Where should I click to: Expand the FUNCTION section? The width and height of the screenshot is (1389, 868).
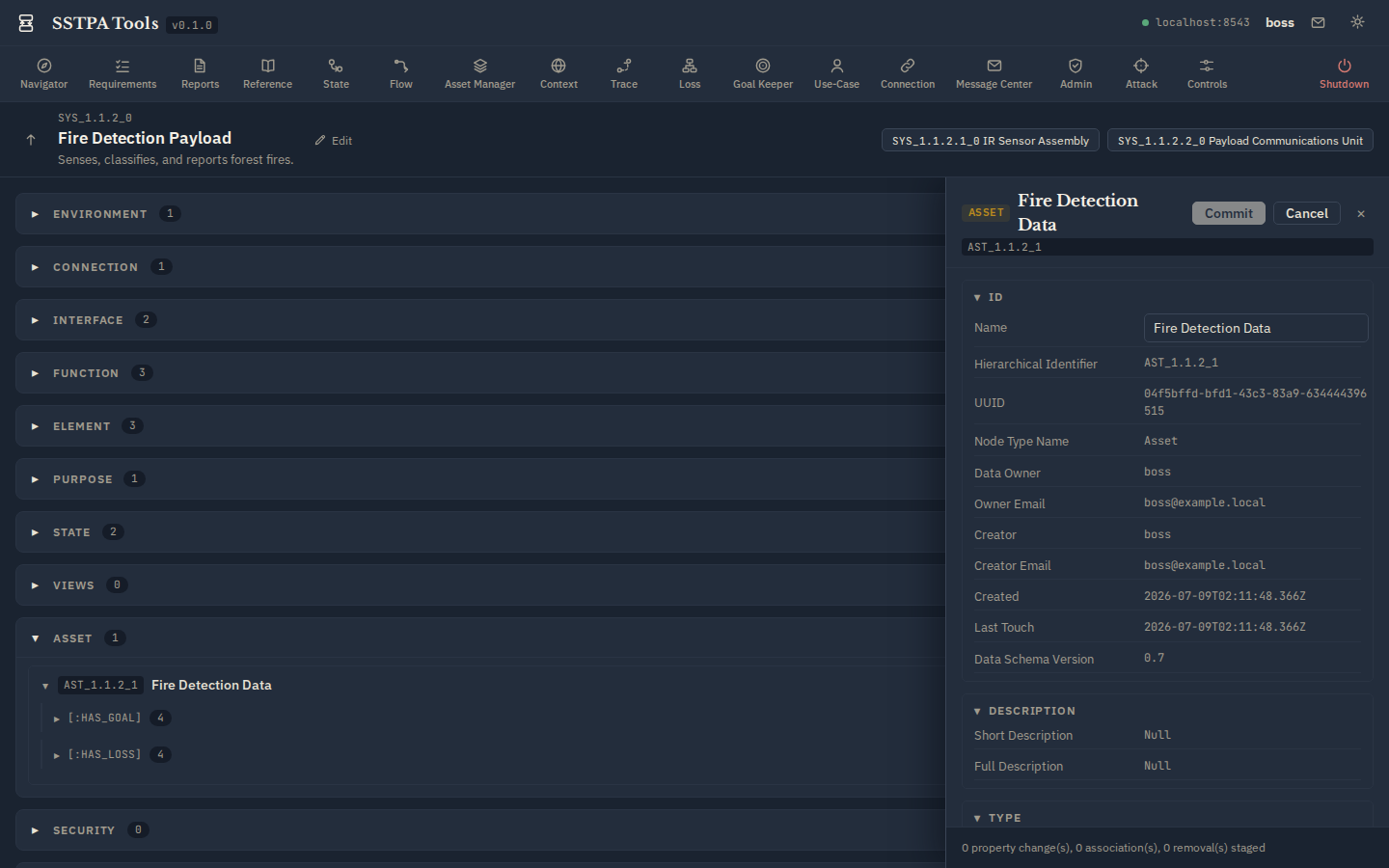click(480, 373)
